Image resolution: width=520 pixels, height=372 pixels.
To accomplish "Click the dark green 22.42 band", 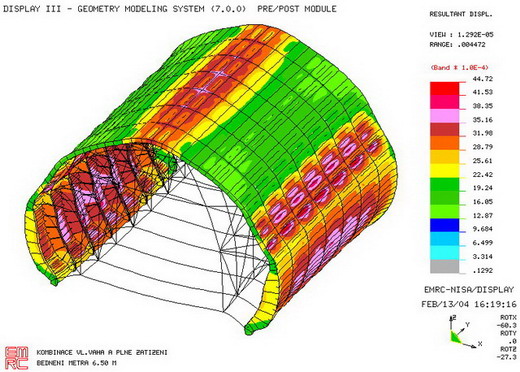I will point(444,184).
